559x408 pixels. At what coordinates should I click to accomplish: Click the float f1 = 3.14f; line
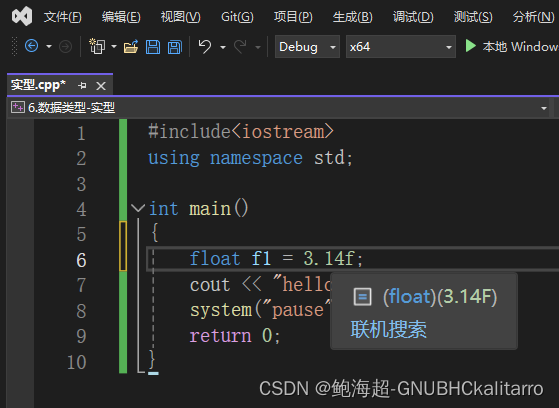click(x=276, y=259)
